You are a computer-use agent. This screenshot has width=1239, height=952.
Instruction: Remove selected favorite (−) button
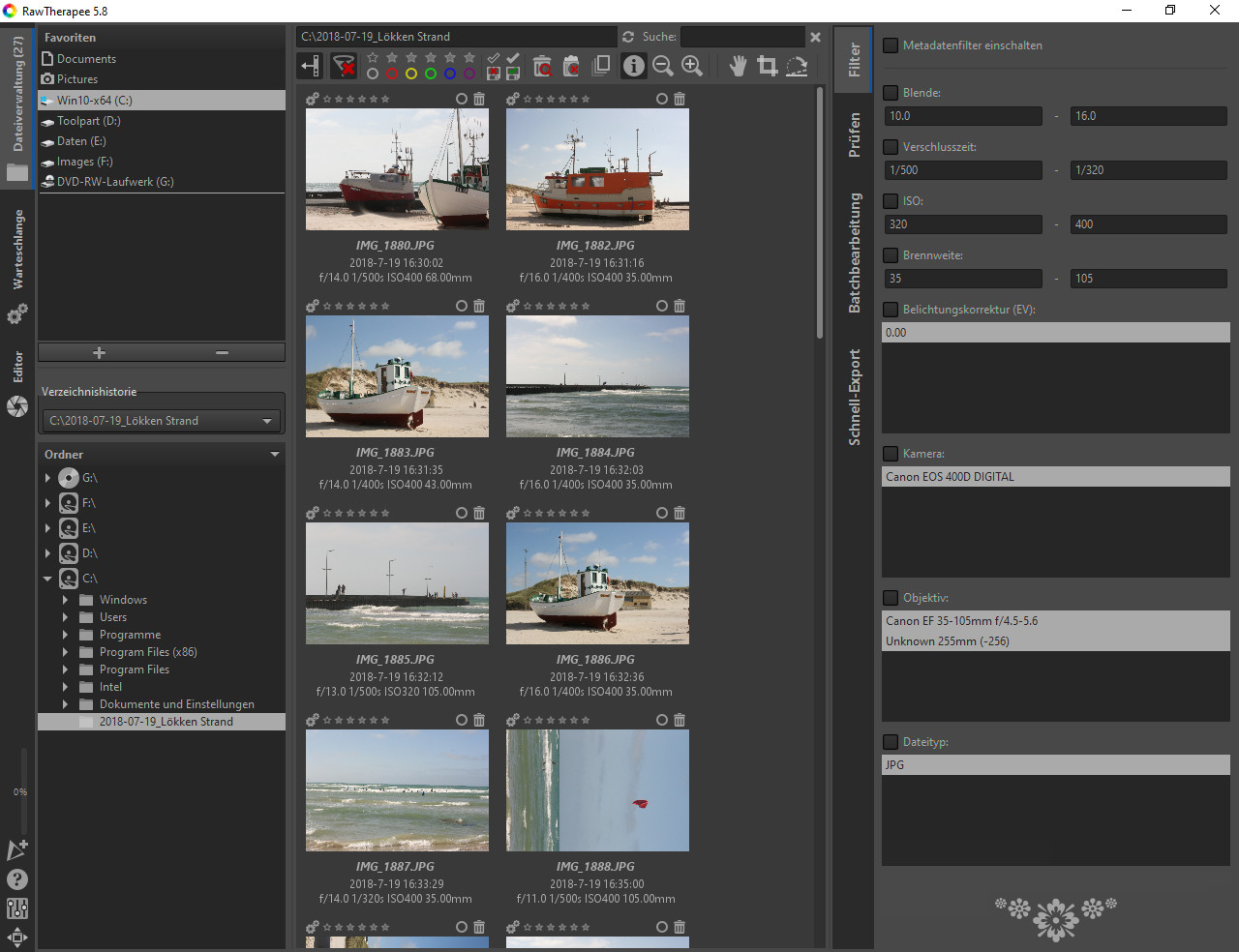coord(223,352)
